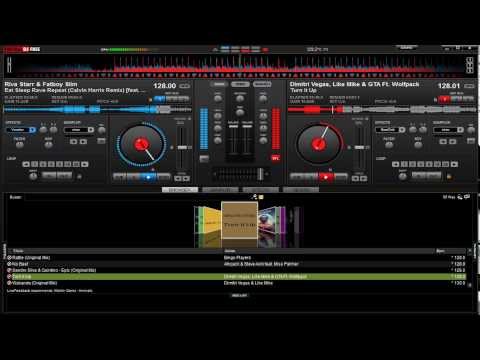The image size is (480, 360).
Task: Click the right deck Key knob
Action: tap(418, 145)
